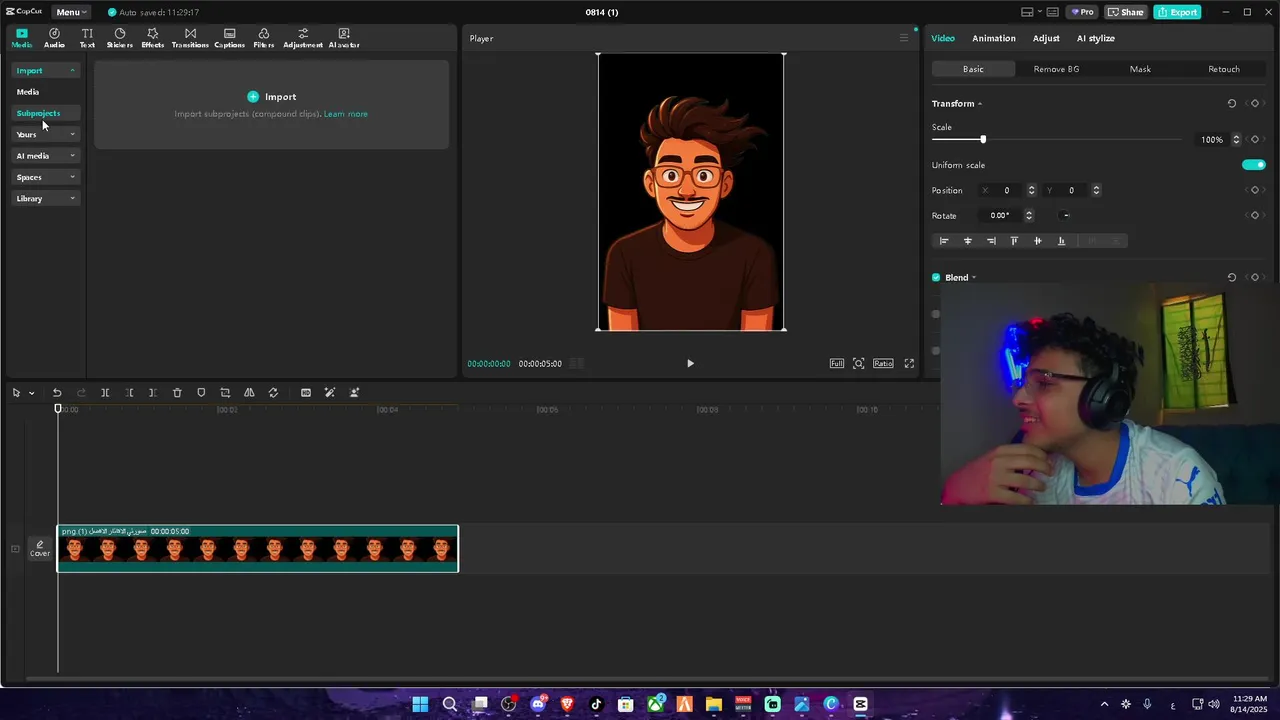Select the png clip on timeline
This screenshot has height=720, width=1280.
258,549
